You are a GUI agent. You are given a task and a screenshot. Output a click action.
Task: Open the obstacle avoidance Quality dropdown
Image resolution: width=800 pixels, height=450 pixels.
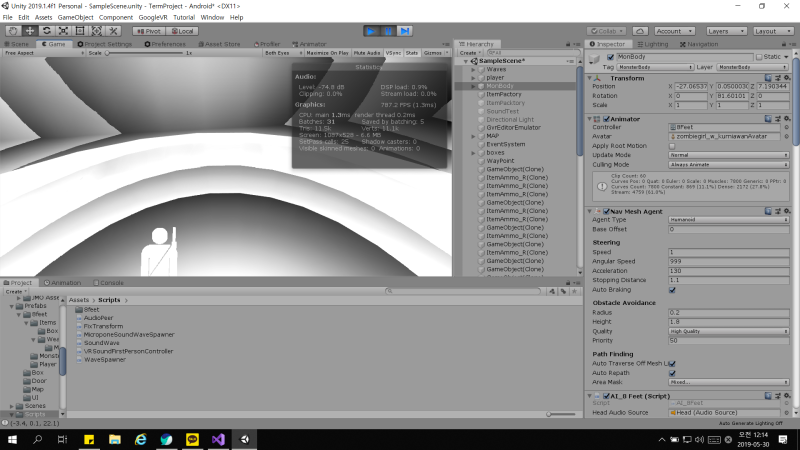[x=729, y=331]
